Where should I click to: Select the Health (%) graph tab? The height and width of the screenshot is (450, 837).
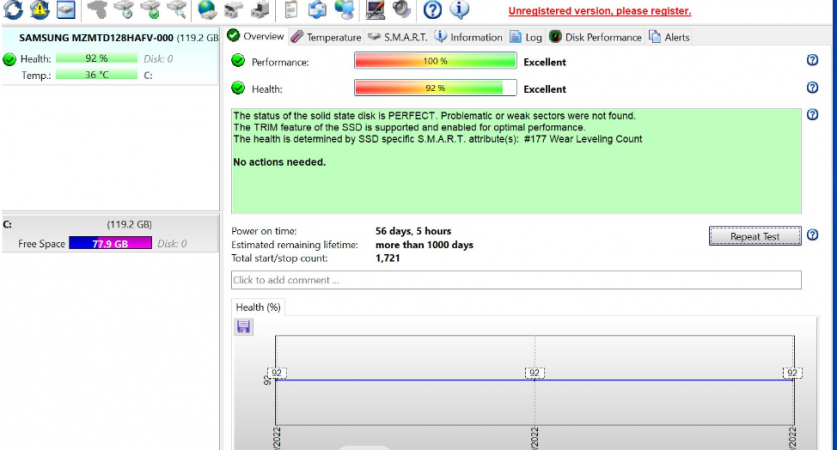pos(258,307)
